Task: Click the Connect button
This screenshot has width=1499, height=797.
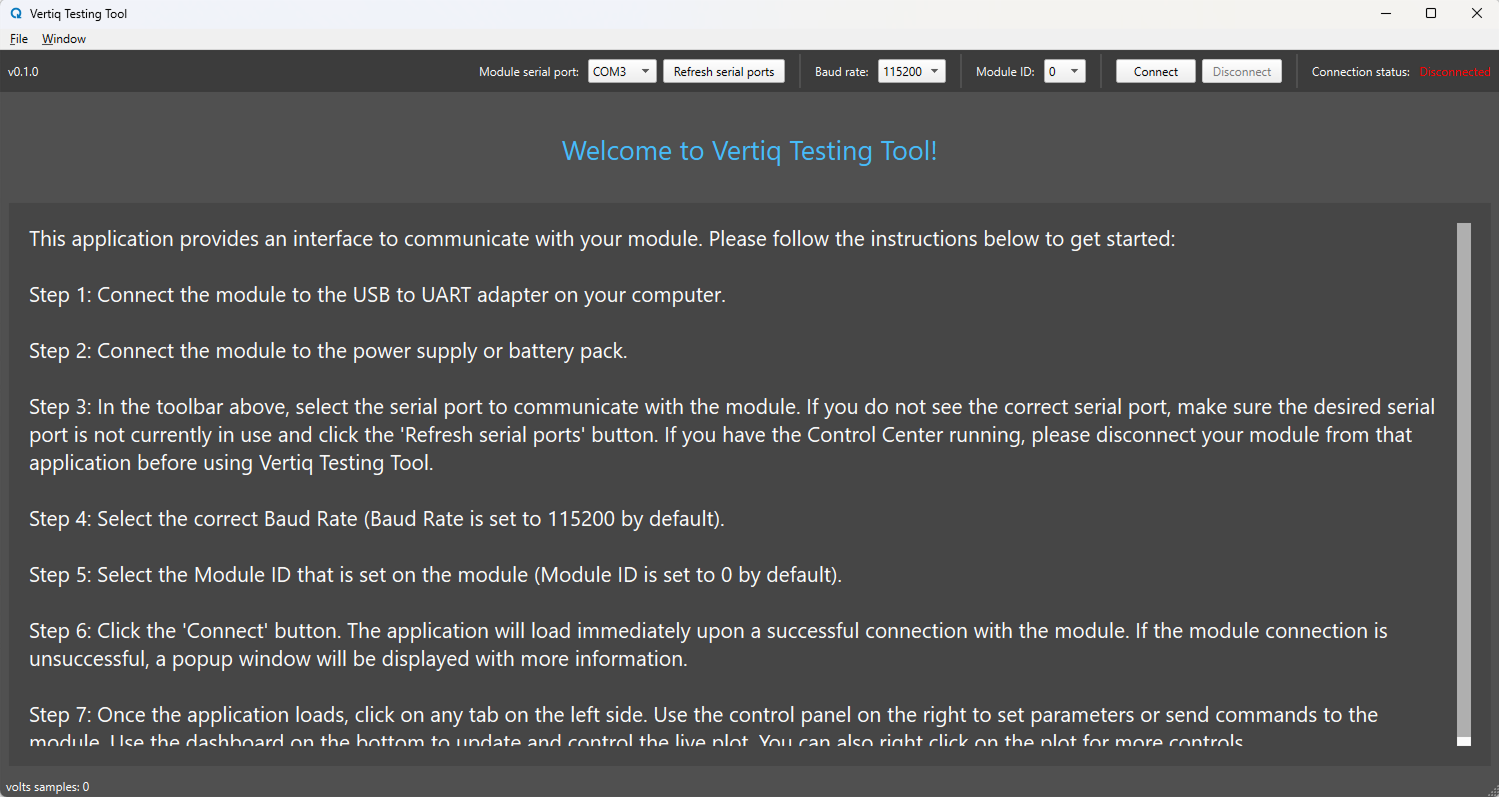Action: (1156, 71)
